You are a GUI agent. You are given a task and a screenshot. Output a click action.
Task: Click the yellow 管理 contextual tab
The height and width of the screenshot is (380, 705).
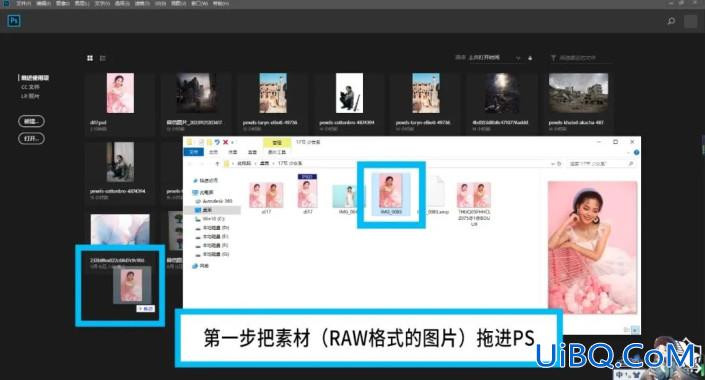[277, 143]
